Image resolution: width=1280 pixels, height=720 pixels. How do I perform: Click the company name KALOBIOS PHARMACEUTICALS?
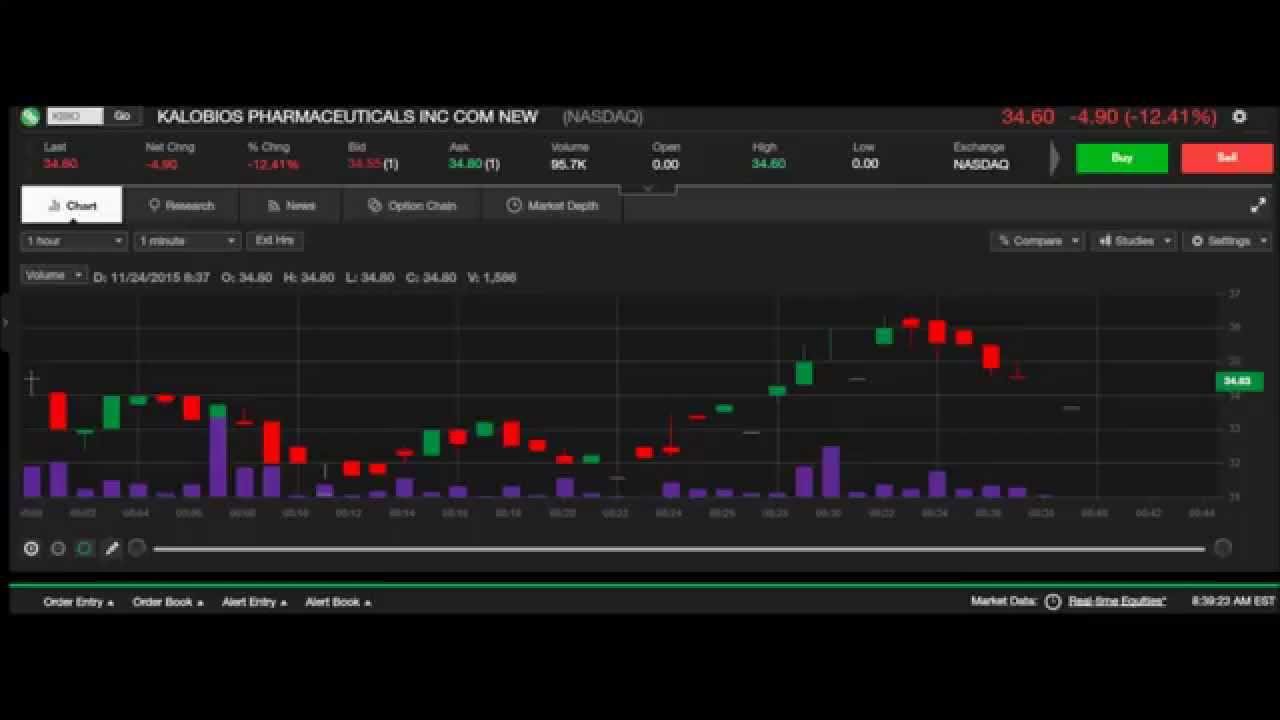(347, 117)
